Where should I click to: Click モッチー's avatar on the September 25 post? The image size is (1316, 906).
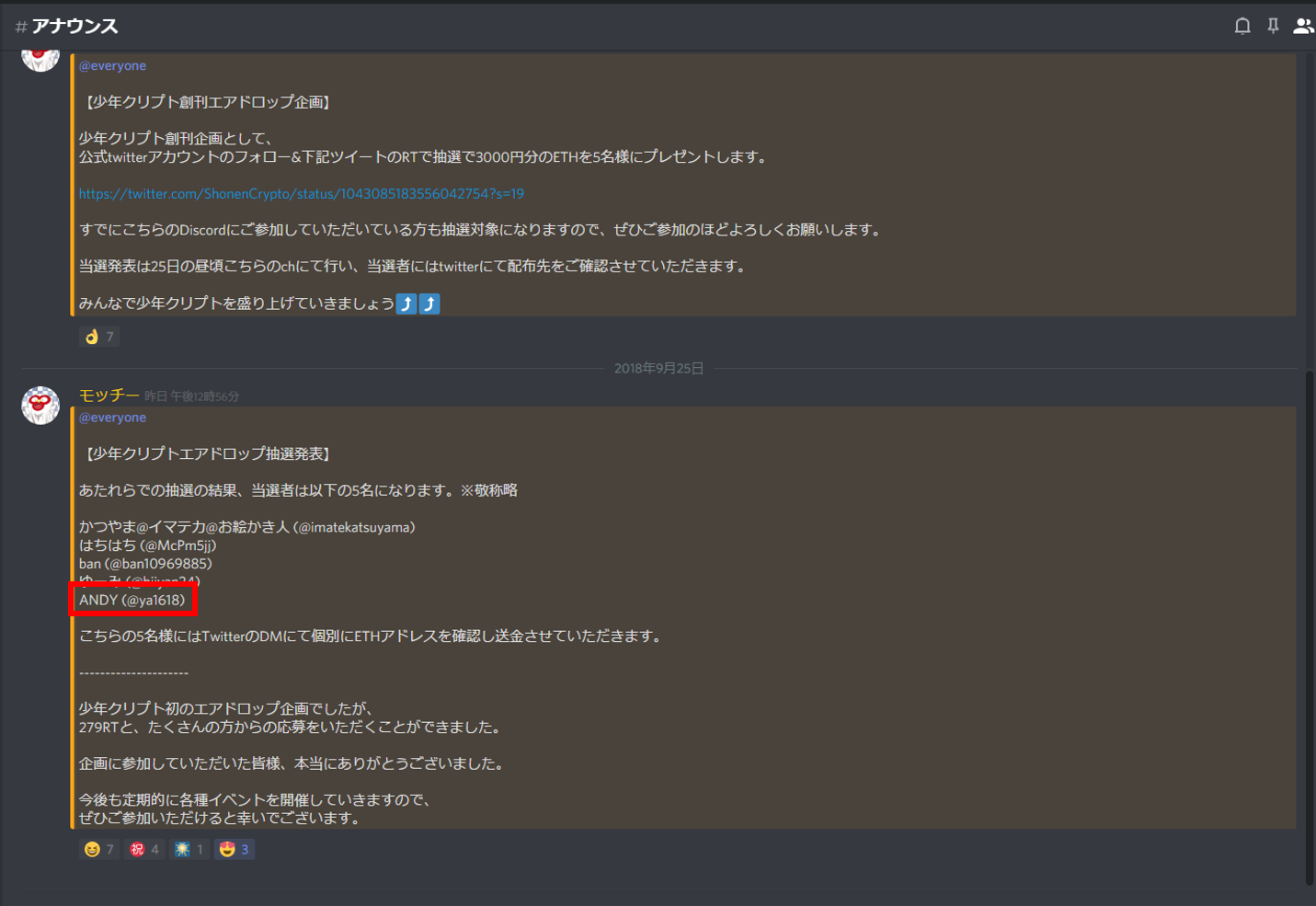[40, 406]
